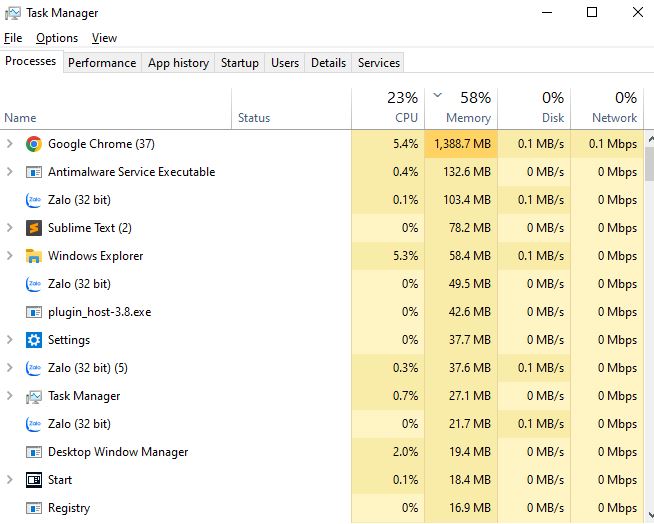Viewport: 654px width, 524px height.
Task: Click the Settings gear icon
Action: pyautogui.click(x=34, y=340)
